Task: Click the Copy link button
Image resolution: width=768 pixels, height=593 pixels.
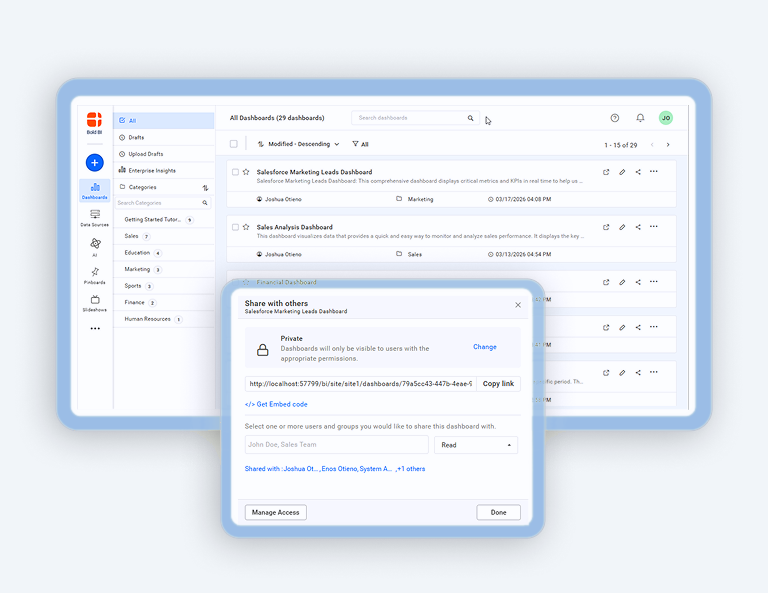Action: point(498,384)
